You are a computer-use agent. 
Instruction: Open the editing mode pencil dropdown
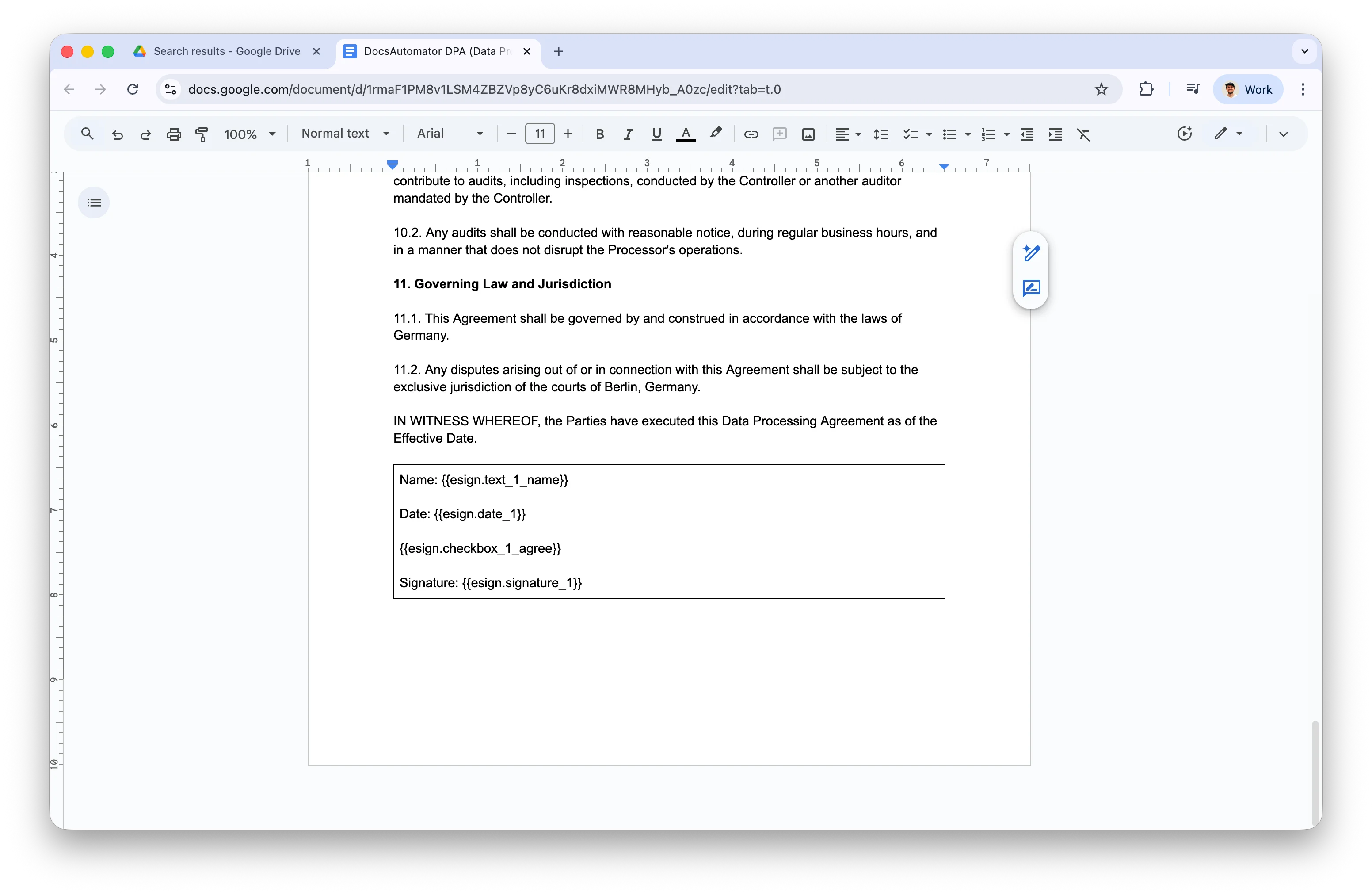coord(1228,134)
